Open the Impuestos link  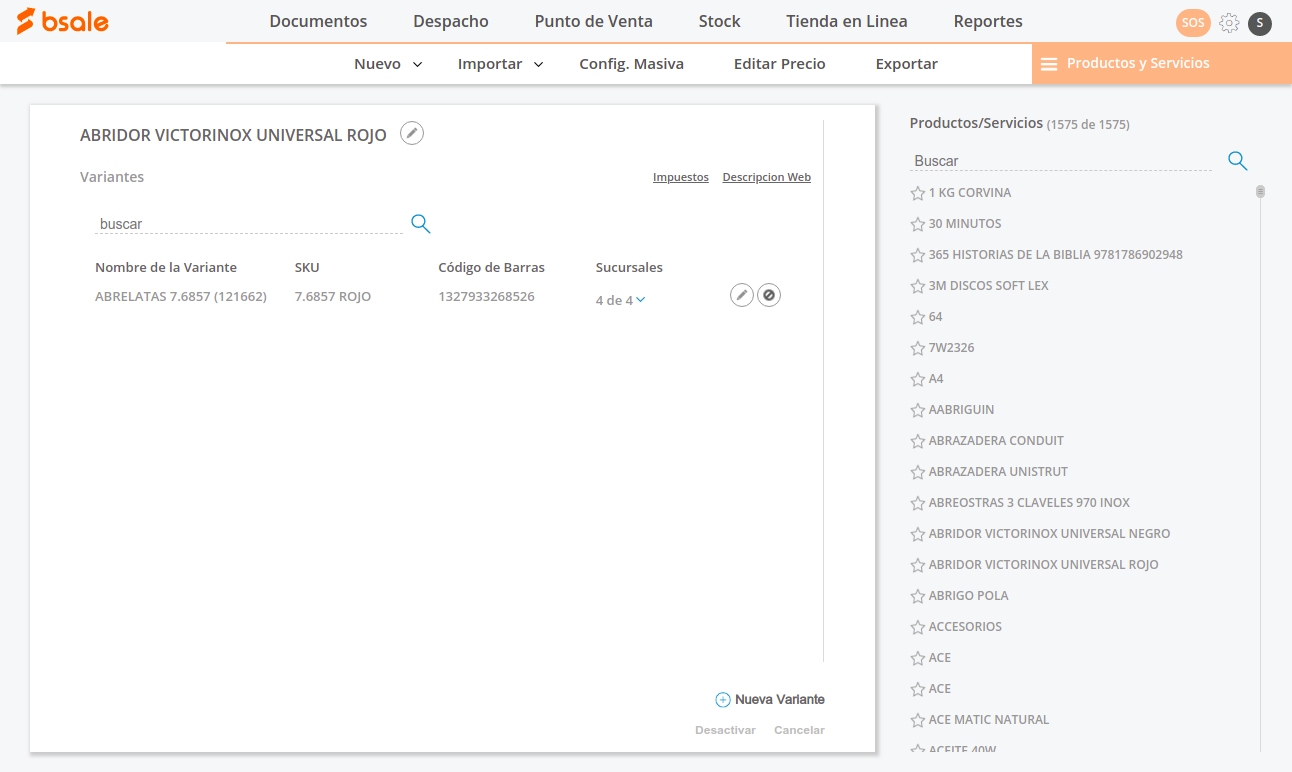(680, 177)
